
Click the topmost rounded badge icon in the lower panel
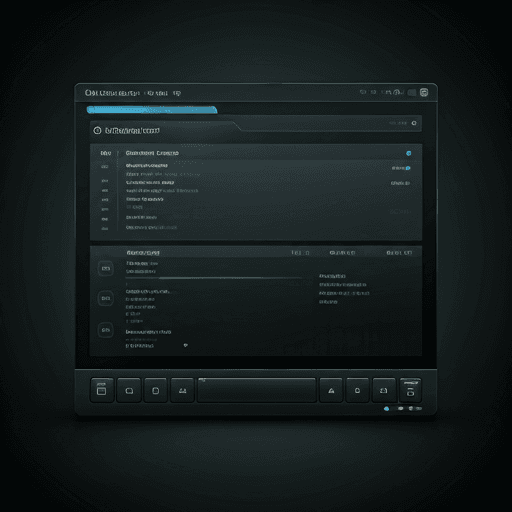106,268
